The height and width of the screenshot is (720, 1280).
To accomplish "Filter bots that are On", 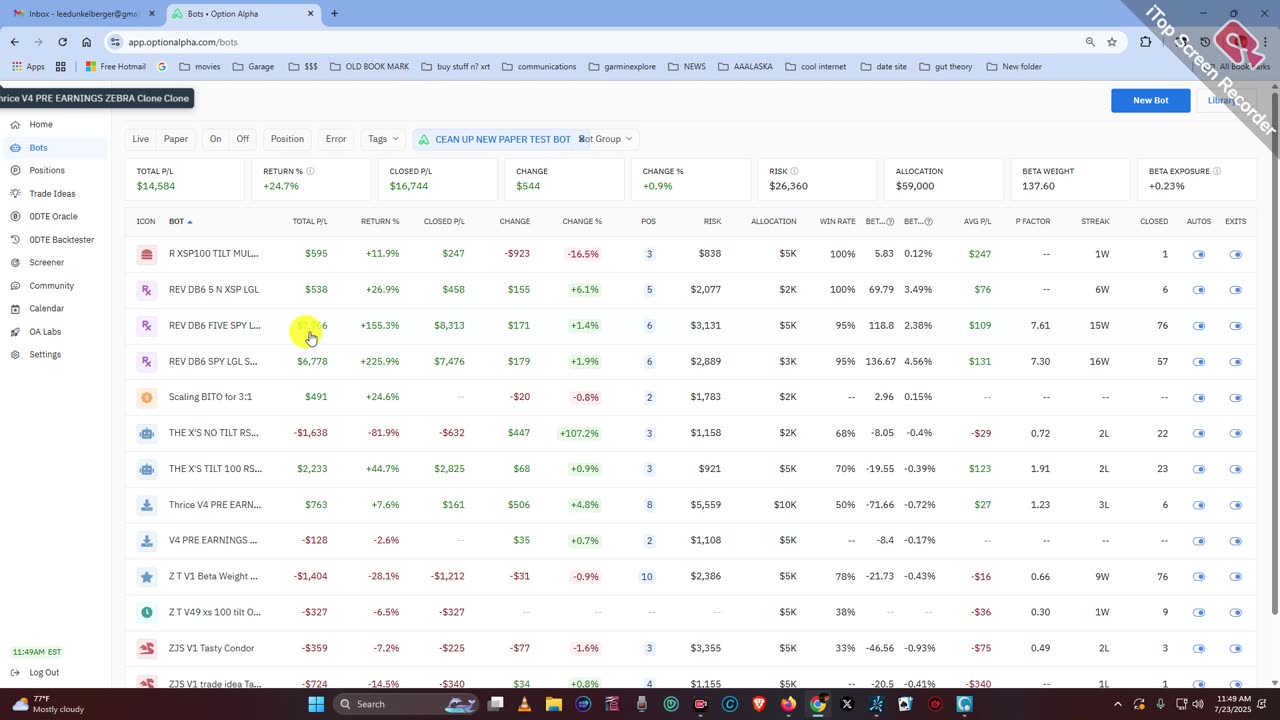I will point(215,139).
